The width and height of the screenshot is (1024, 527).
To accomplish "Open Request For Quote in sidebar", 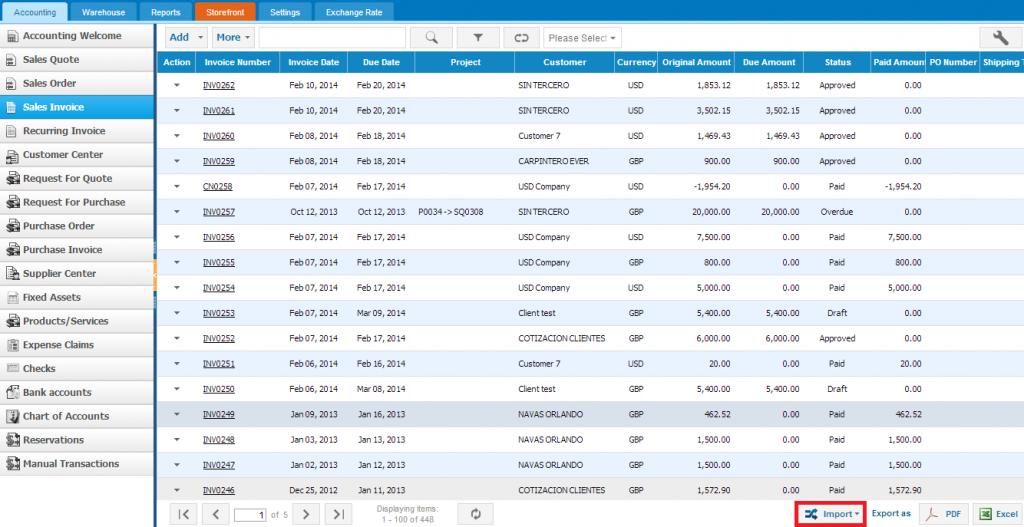I will (x=77, y=178).
